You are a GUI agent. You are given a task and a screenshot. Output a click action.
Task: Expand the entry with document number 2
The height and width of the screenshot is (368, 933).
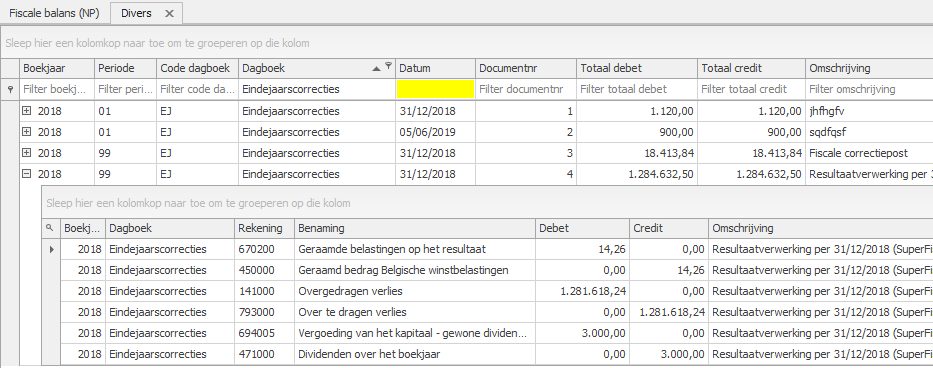(x=26, y=132)
